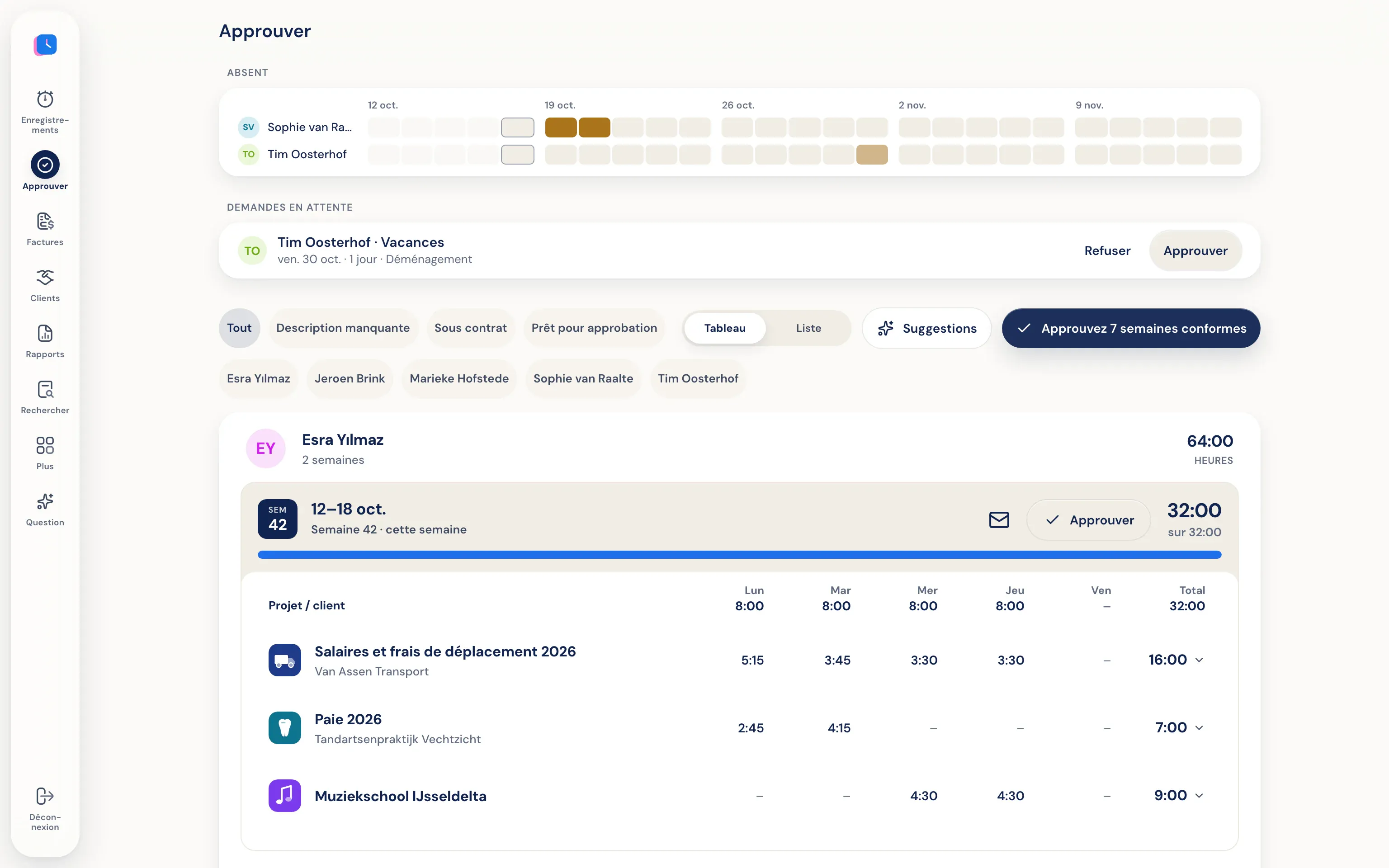Open the Rapports chart icon

coord(45,334)
